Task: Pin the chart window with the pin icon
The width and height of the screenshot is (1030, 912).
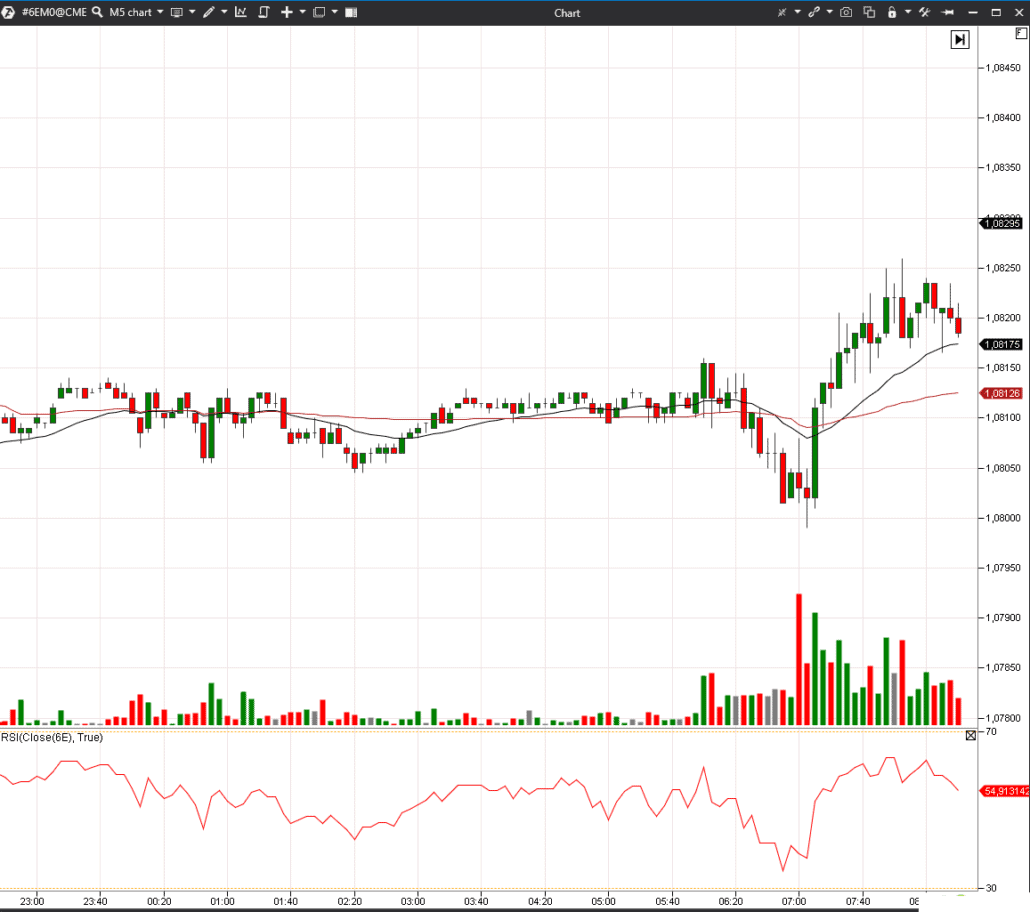Action: point(946,13)
